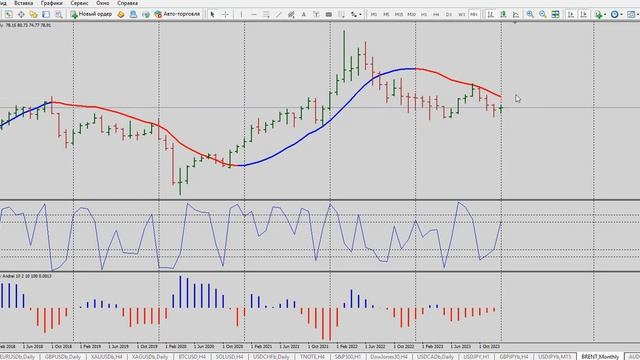Switch to DowJones30,H4 chart tab

pyautogui.click(x=389, y=357)
